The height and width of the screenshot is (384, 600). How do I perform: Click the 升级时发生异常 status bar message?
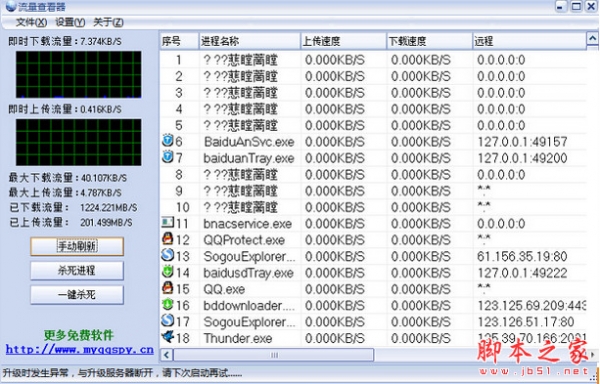click(x=122, y=373)
